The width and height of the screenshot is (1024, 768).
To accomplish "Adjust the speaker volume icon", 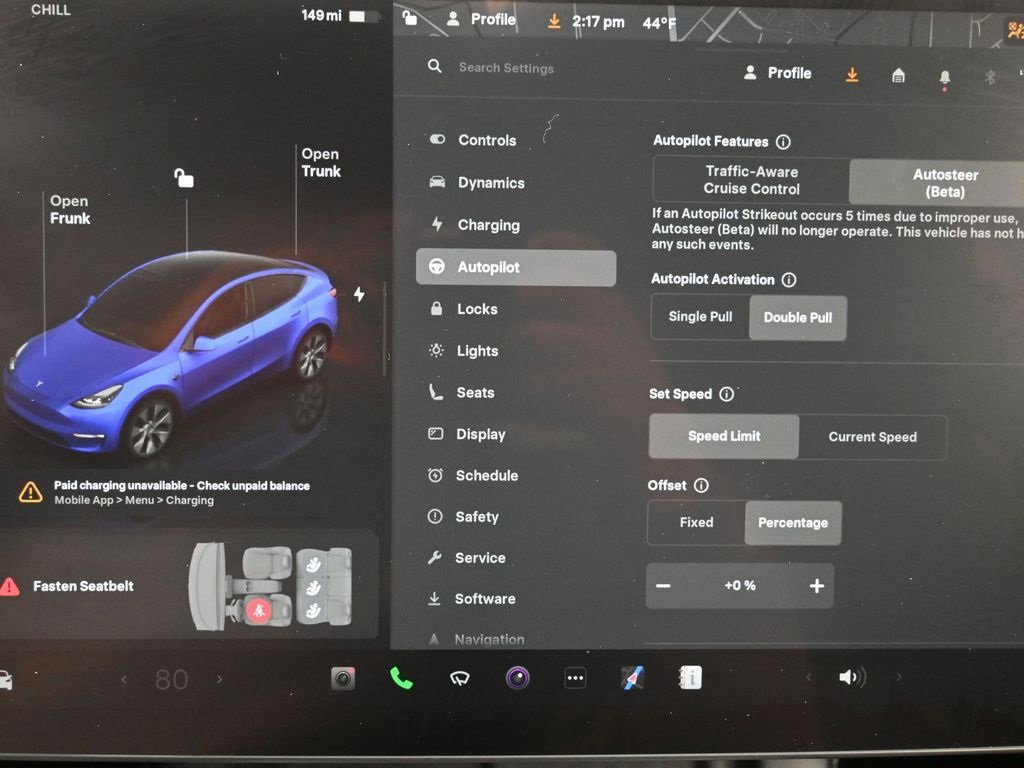I will tap(849, 677).
